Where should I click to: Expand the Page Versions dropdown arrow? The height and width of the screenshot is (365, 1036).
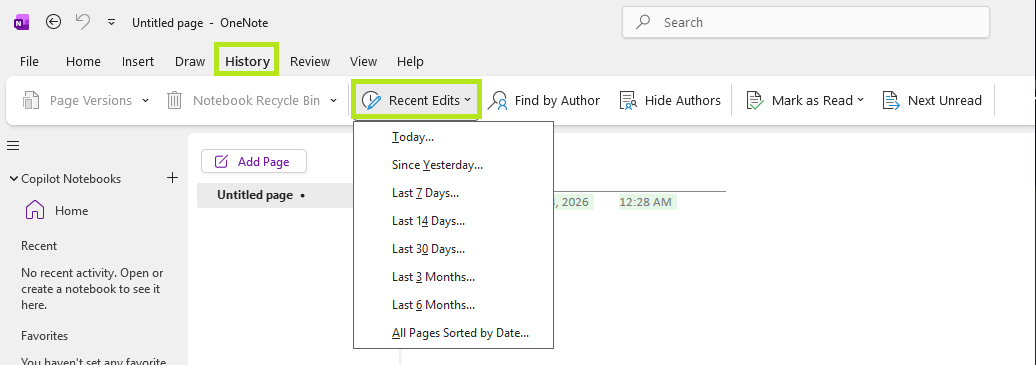145,101
